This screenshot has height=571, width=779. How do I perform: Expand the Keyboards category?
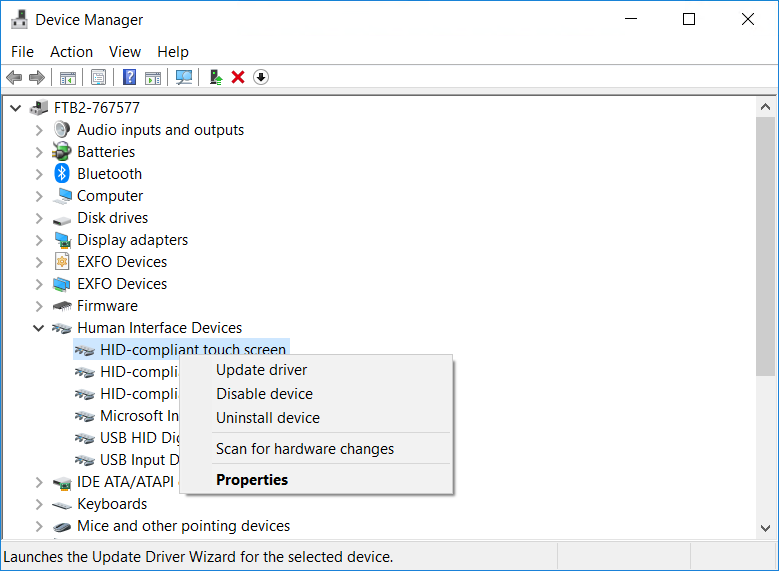coord(39,504)
